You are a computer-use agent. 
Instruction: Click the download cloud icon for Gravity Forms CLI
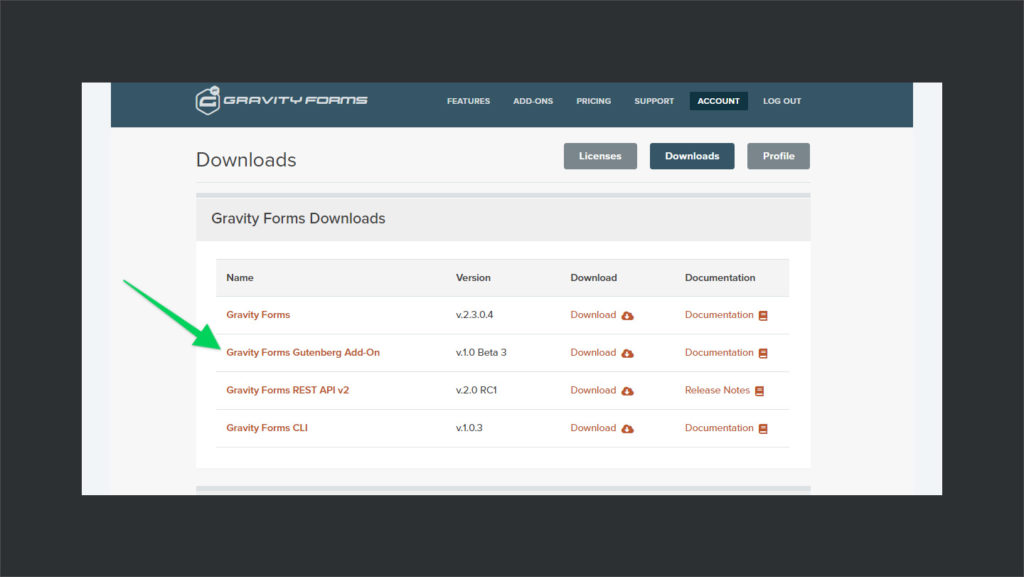point(626,427)
